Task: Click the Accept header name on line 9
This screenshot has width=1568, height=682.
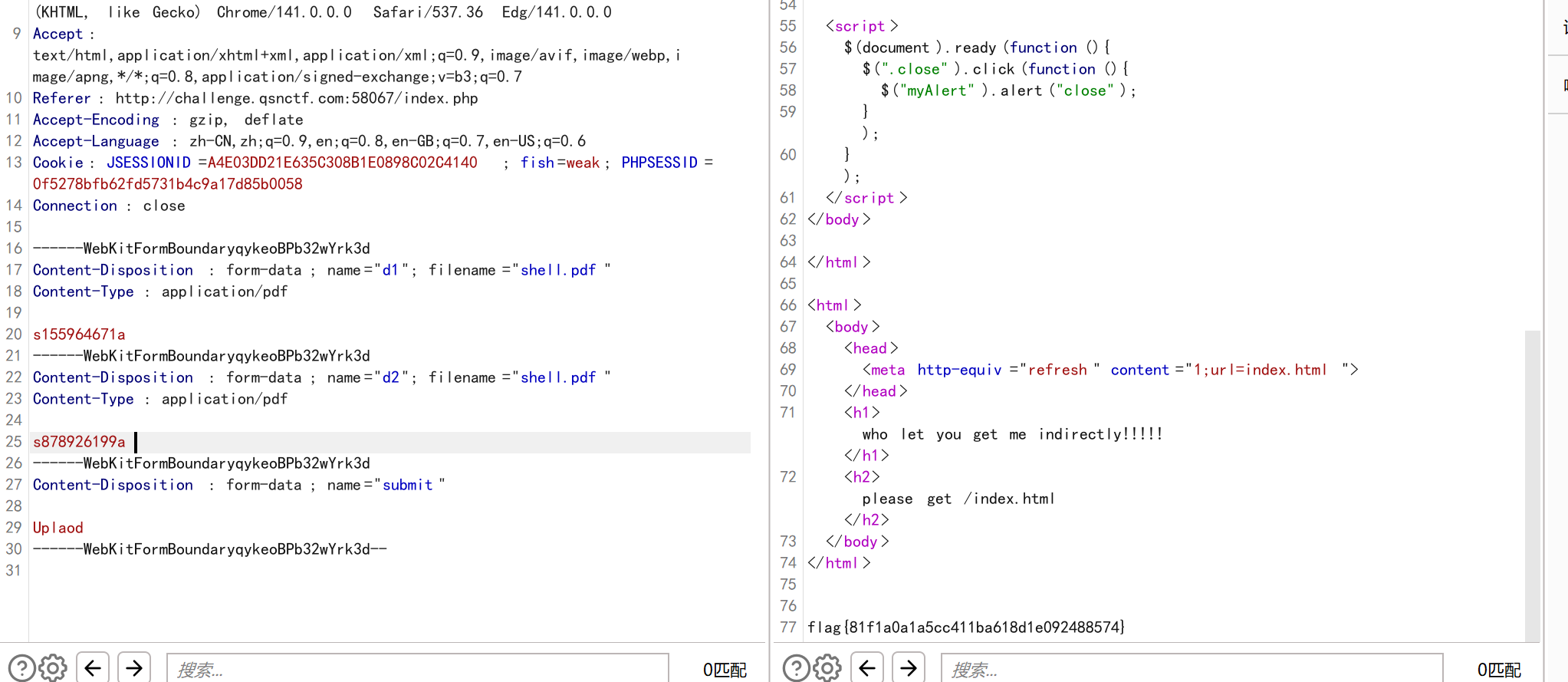Action: [58, 34]
